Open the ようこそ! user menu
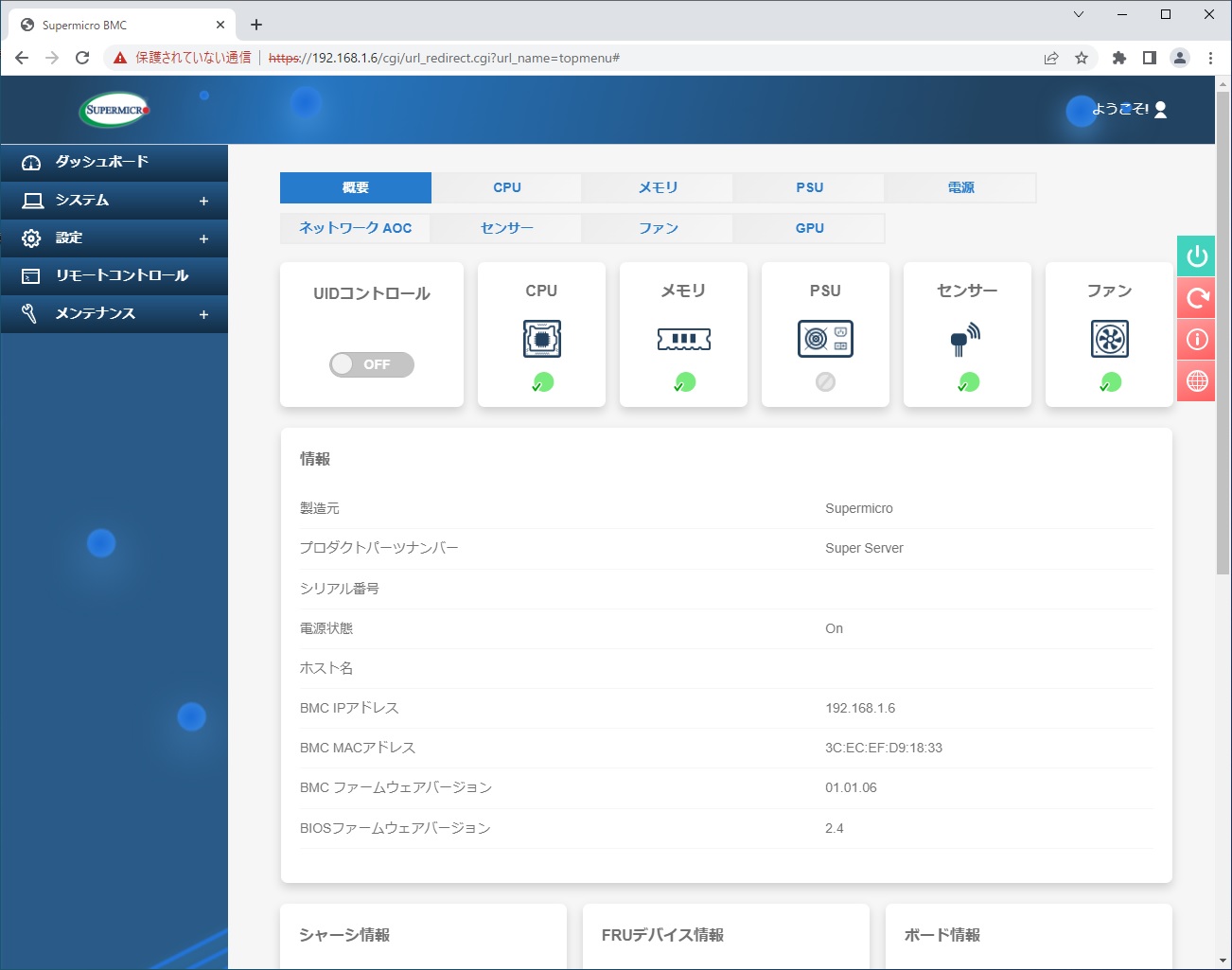This screenshot has width=1232, height=970. (x=1126, y=109)
